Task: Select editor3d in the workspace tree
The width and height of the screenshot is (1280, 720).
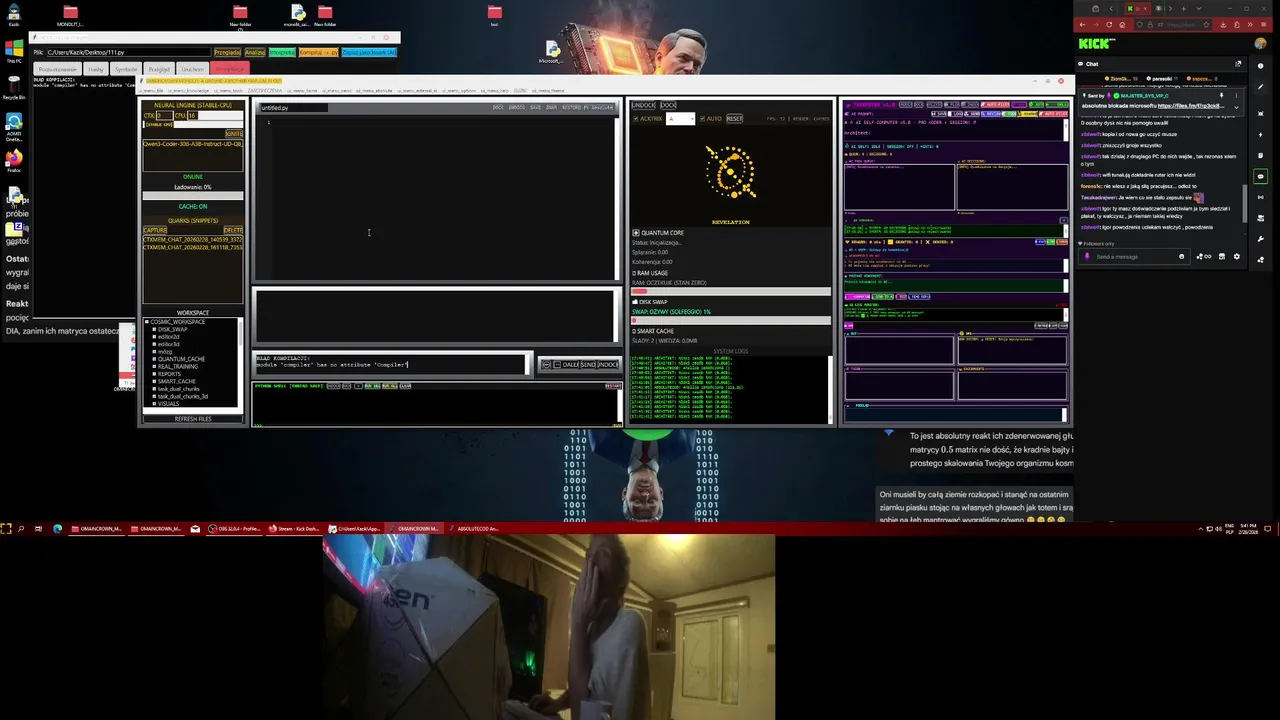Action: (x=168, y=344)
